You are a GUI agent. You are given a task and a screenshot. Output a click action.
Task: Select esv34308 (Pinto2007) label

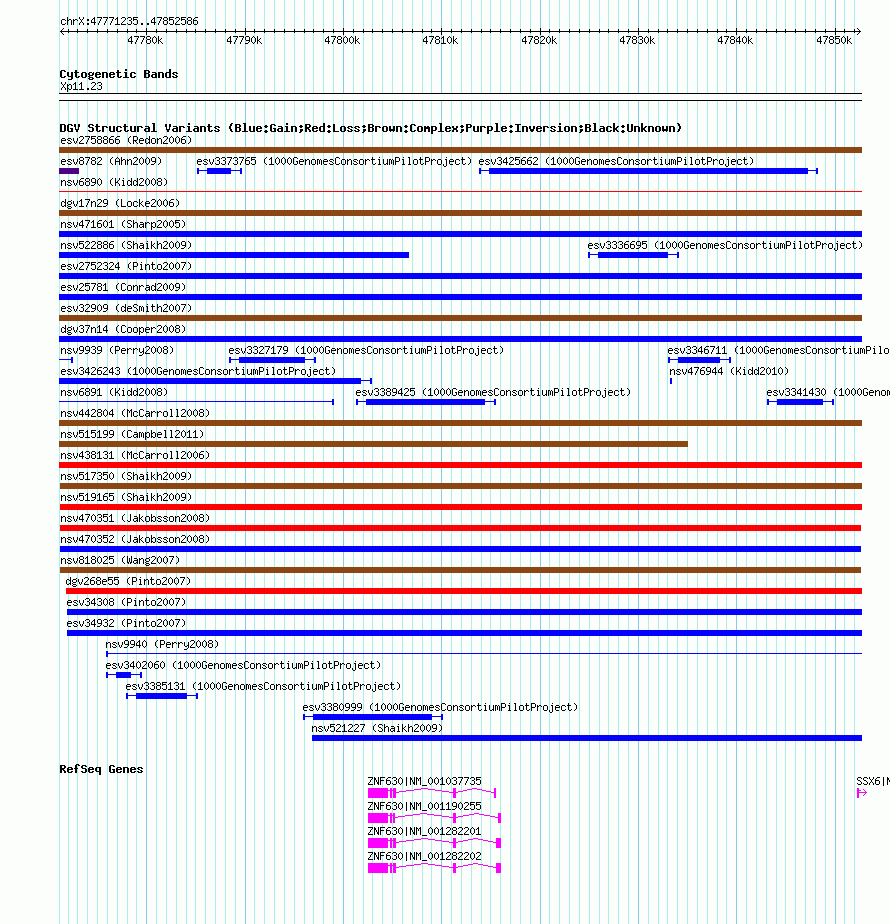pyautogui.click(x=126, y=602)
